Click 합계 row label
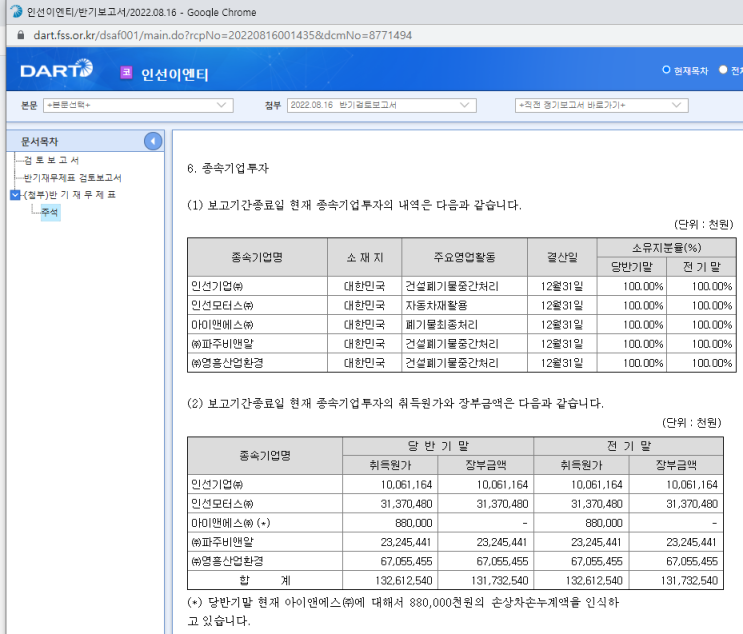Screen dimensions: 743x634 coord(264,580)
